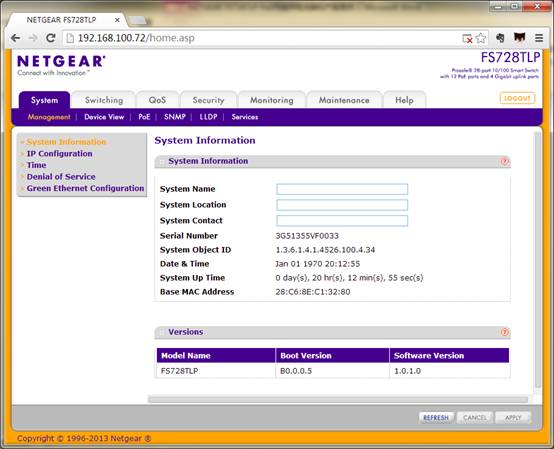Click the cat extension icon
The image size is (554, 449).
519,37
